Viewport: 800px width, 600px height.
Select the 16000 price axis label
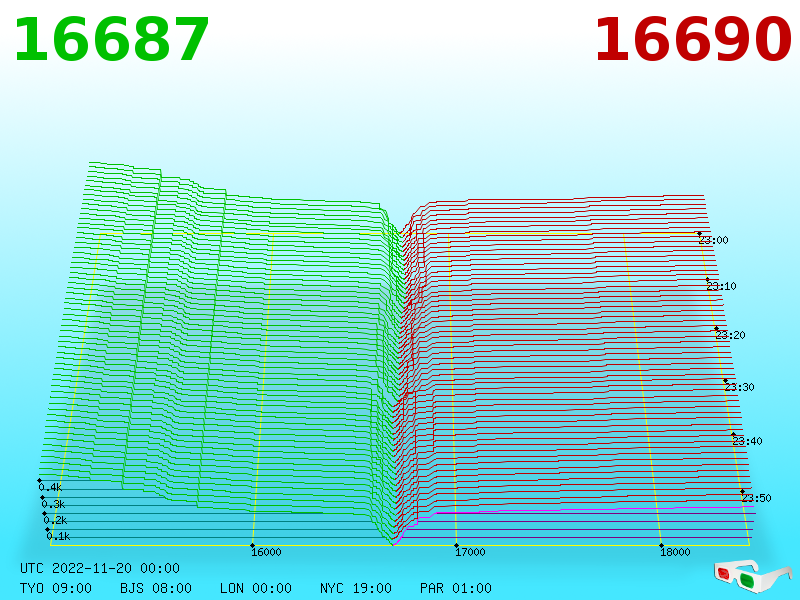266,552
